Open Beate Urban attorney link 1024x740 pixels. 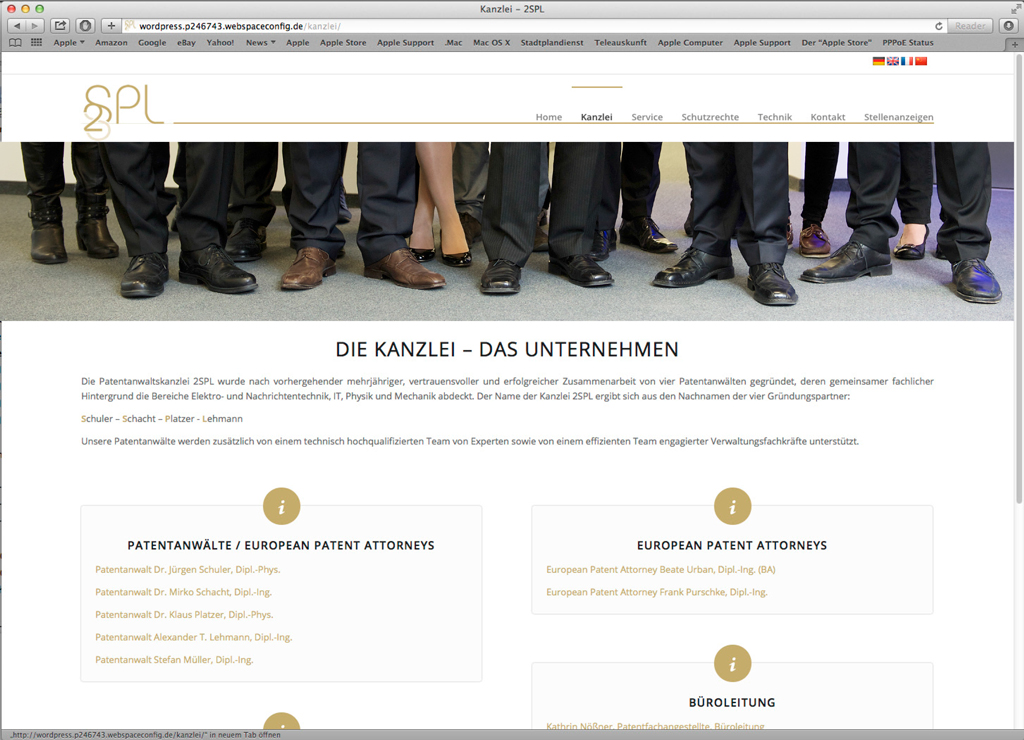click(661, 570)
